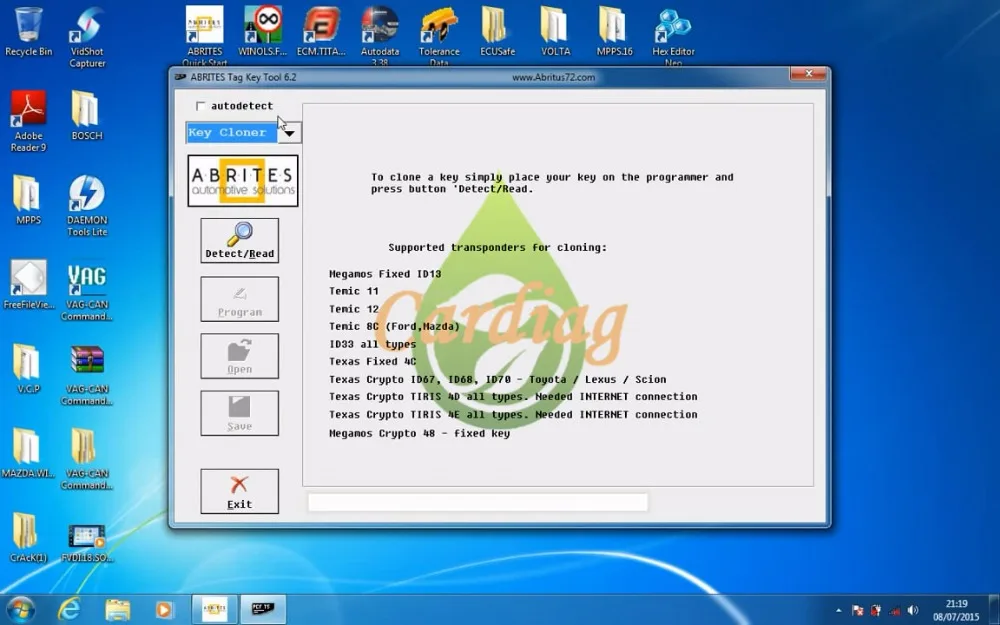
Task: Click the ABRITES automotive solutions logo
Action: (243, 180)
